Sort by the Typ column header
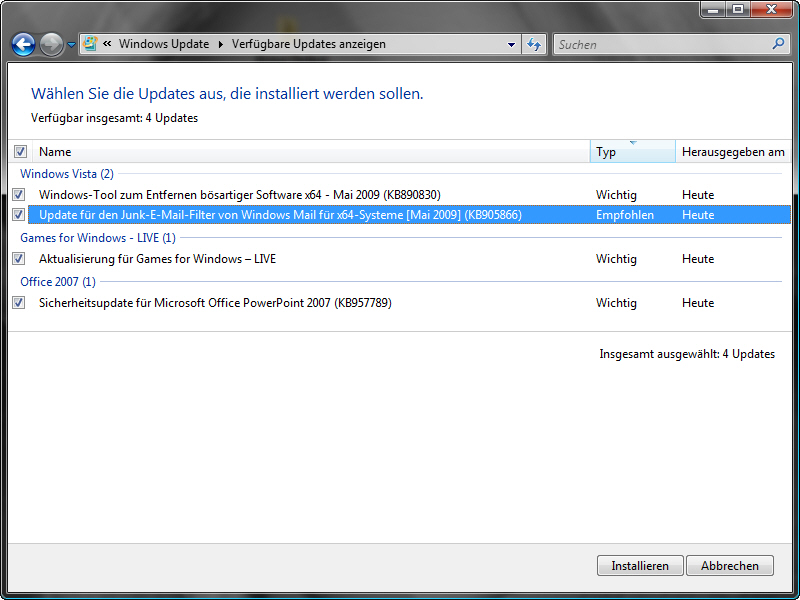800x600 pixels. (x=633, y=152)
